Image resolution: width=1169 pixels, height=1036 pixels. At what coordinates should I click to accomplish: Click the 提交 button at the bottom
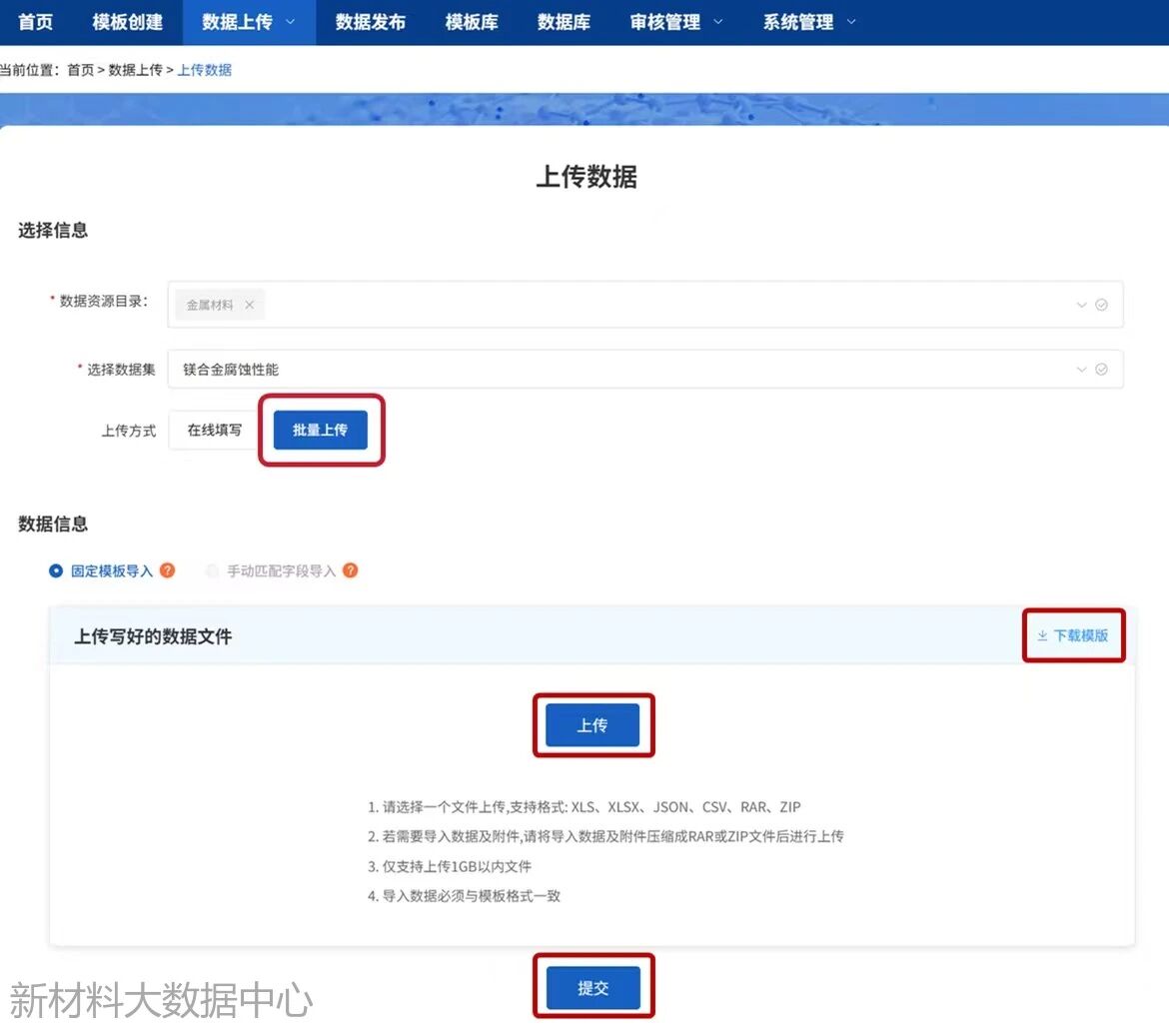(x=592, y=988)
